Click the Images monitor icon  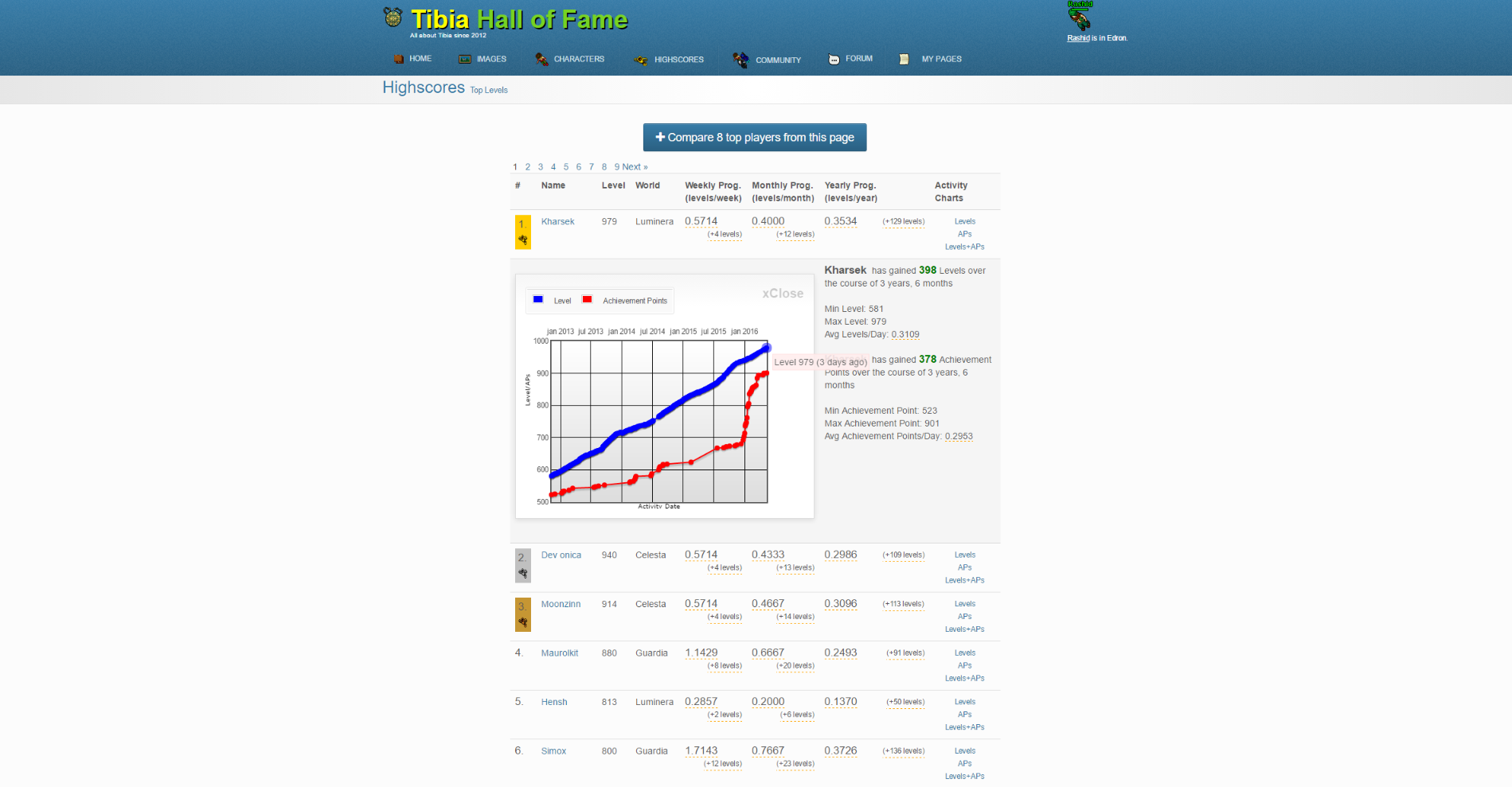click(465, 59)
